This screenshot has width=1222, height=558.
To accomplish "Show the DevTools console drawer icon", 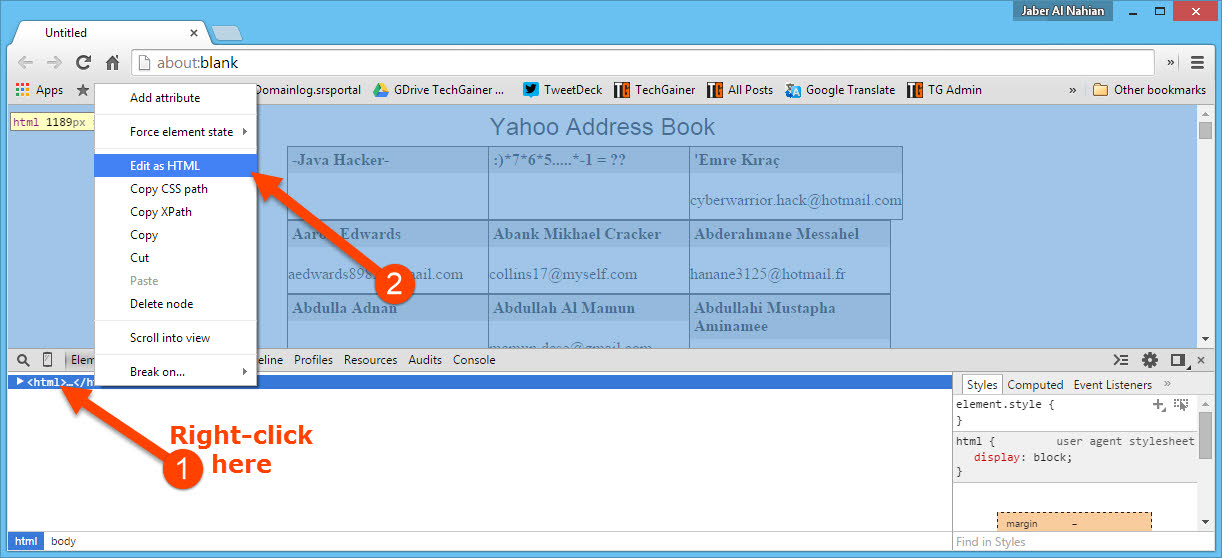I will point(1122,360).
